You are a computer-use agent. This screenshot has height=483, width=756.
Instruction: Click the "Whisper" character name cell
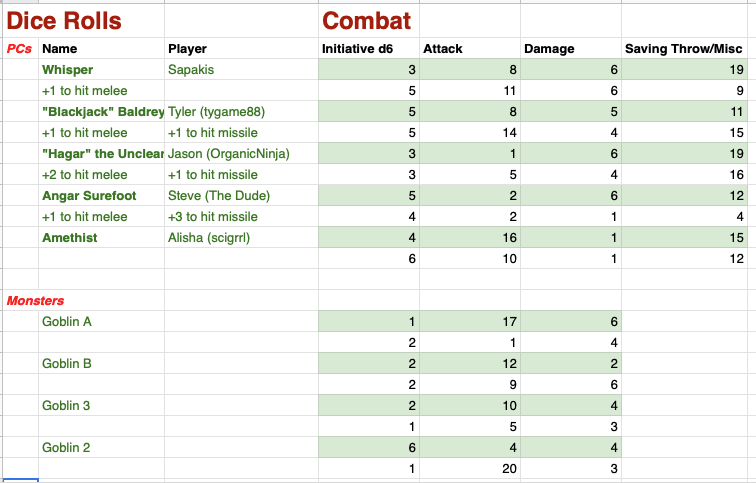[x=68, y=69]
